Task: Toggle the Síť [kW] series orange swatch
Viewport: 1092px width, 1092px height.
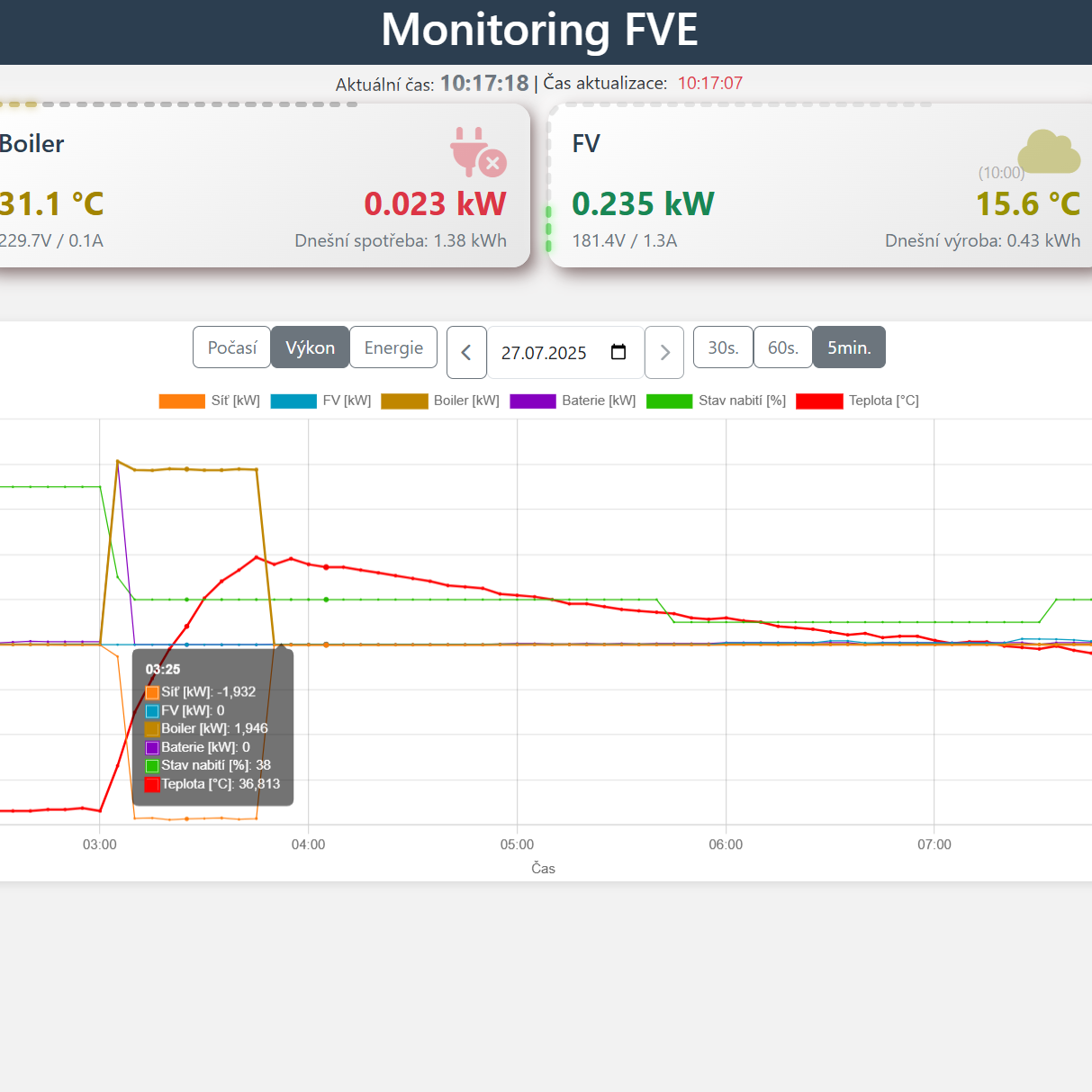Action: (182, 402)
